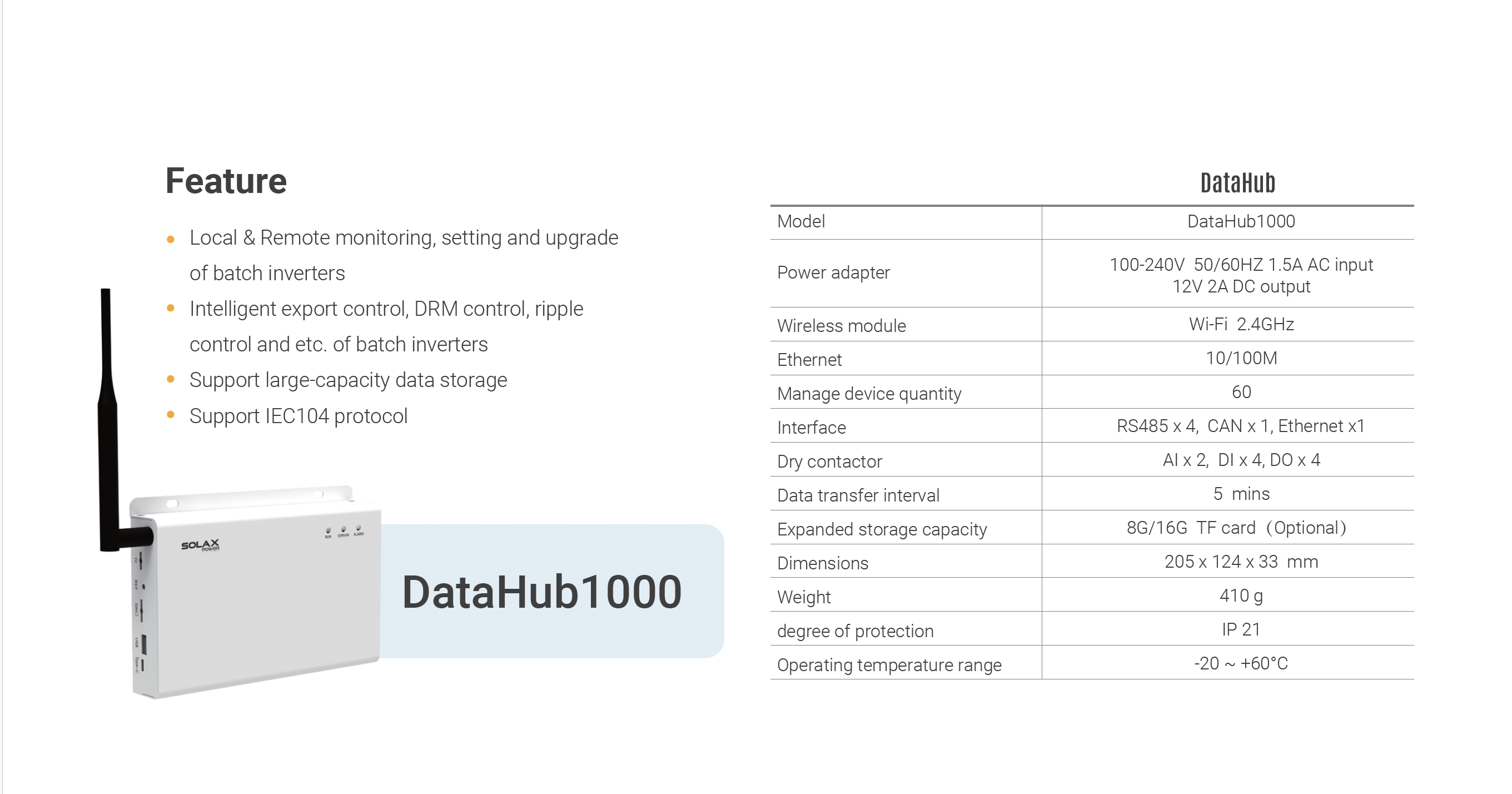Click the IP 21 protection value
Screen dimensions: 1512x794
point(1241,629)
